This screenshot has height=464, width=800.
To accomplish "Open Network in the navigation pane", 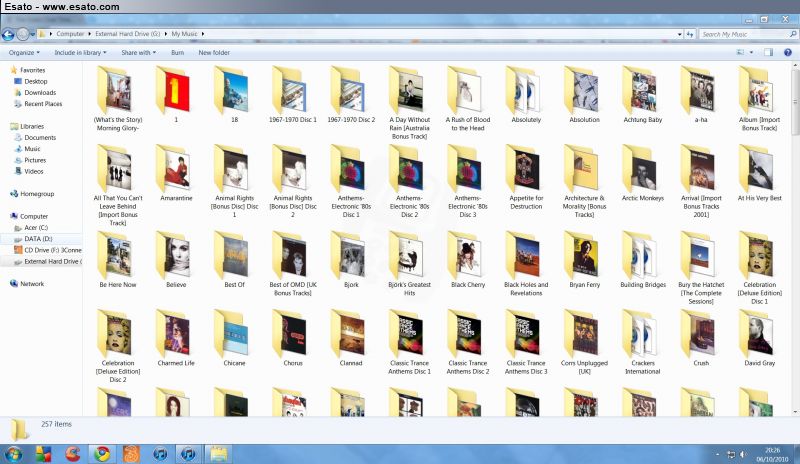I will tap(32, 283).
